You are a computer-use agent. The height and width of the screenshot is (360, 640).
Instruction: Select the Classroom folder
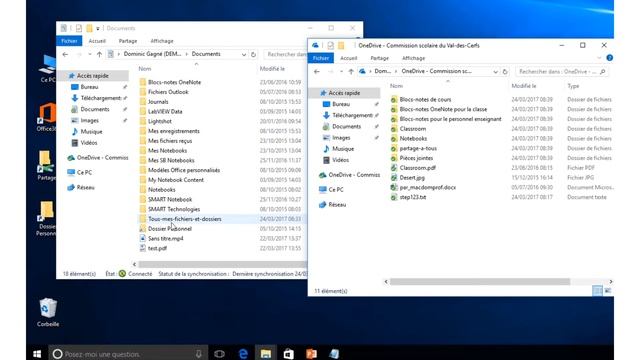click(413, 129)
